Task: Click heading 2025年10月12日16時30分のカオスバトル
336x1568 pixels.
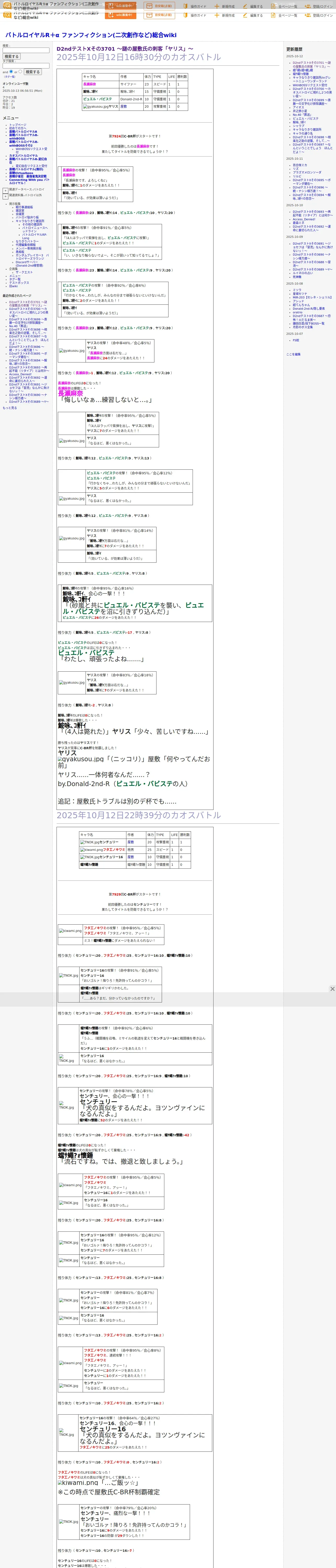Action: click(138, 57)
